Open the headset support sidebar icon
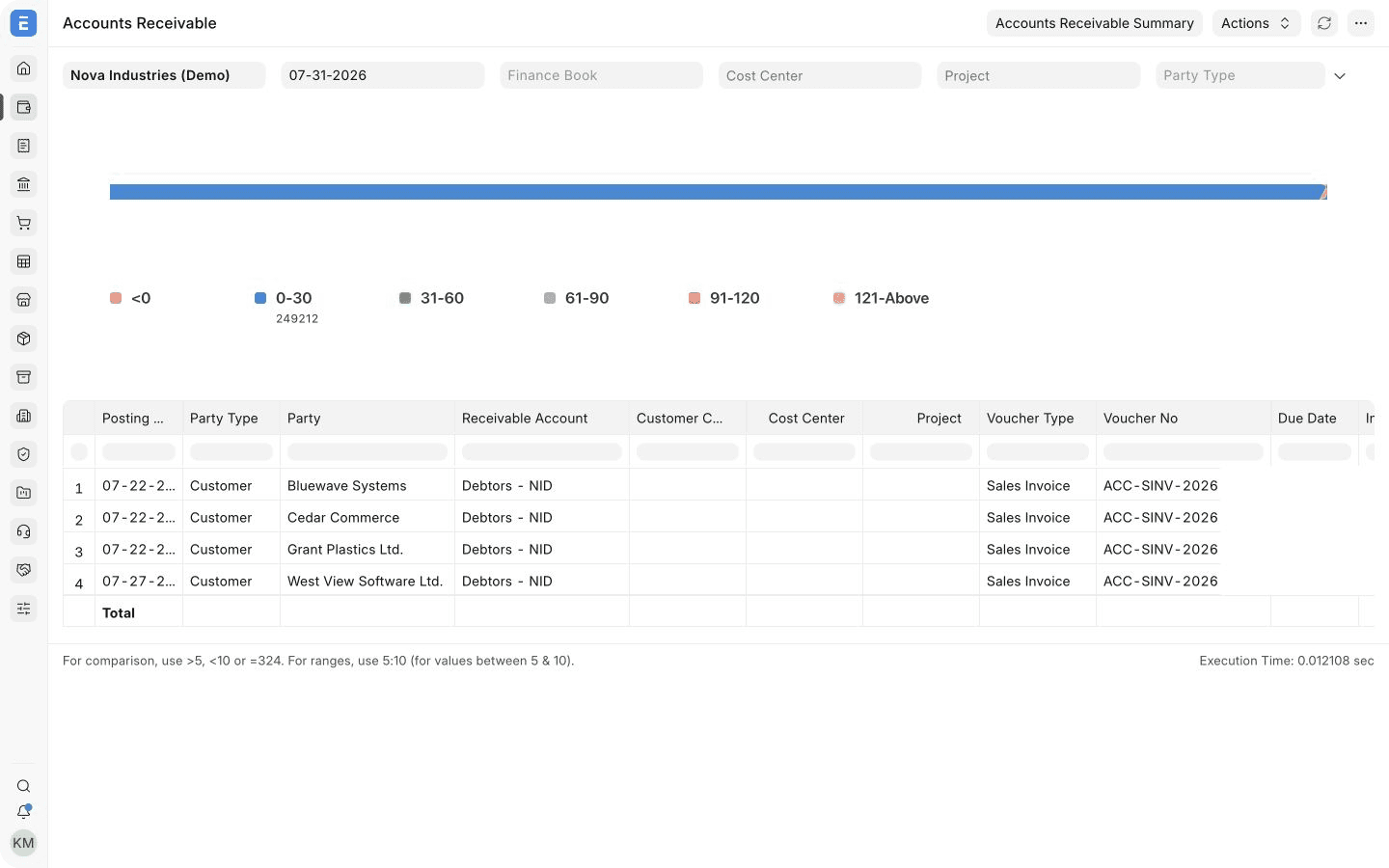 23,531
